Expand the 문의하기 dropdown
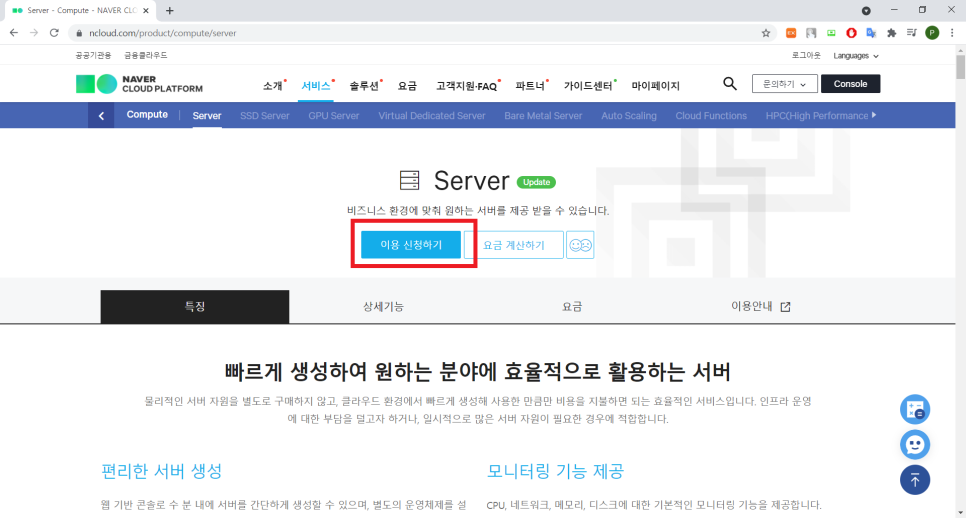Image resolution: width=966 pixels, height=518 pixels. 784,84
